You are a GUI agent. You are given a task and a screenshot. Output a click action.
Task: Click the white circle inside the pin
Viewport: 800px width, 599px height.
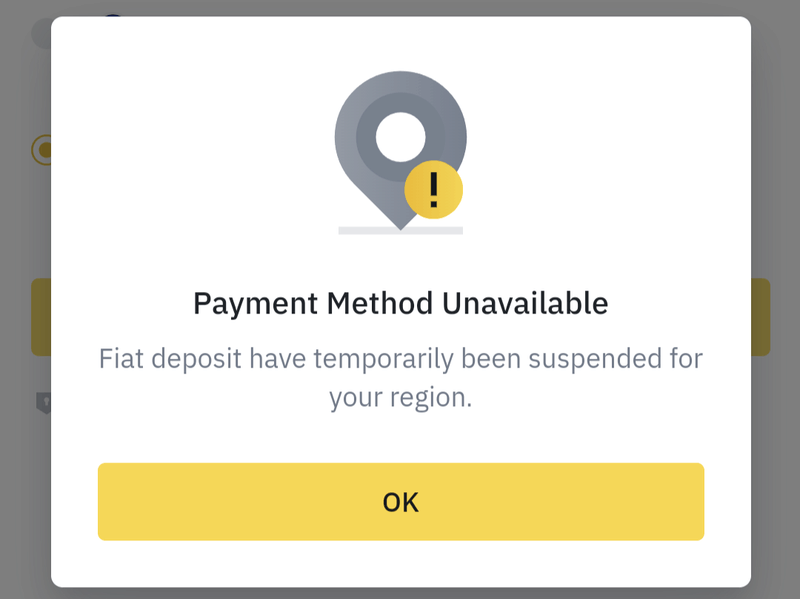point(401,137)
